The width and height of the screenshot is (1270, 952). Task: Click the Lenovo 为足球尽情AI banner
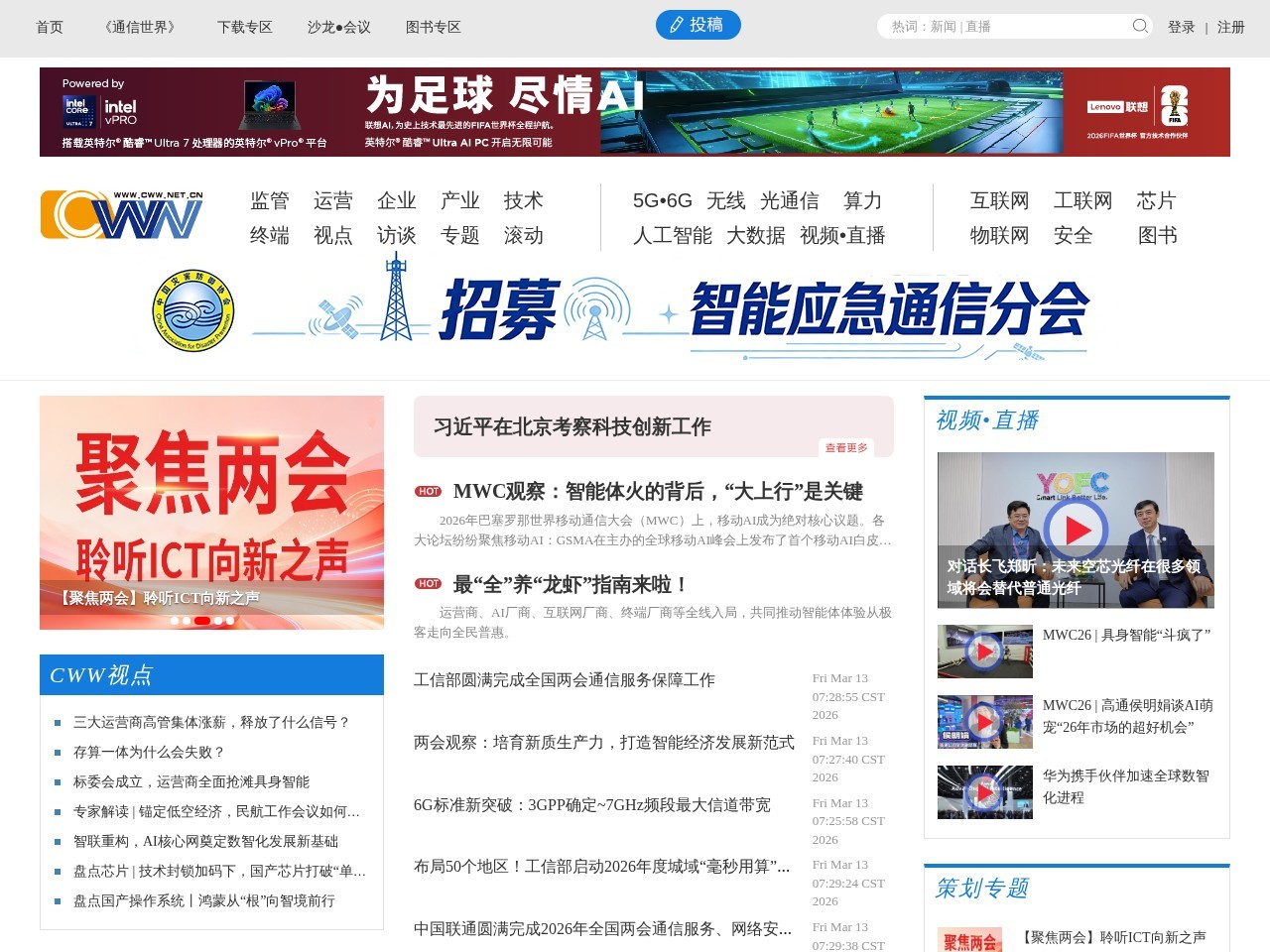tap(635, 111)
